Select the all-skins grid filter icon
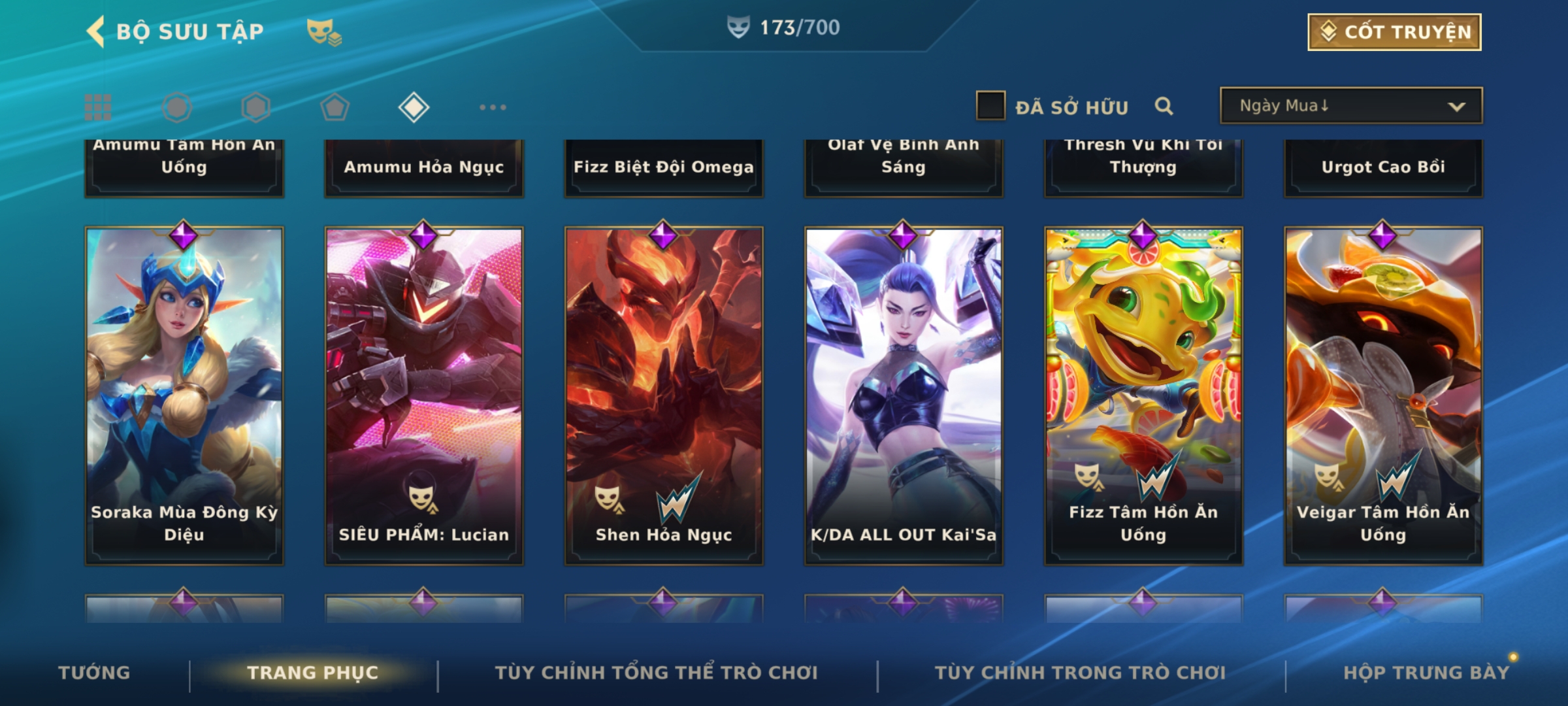This screenshot has width=1568, height=706. pyautogui.click(x=98, y=107)
